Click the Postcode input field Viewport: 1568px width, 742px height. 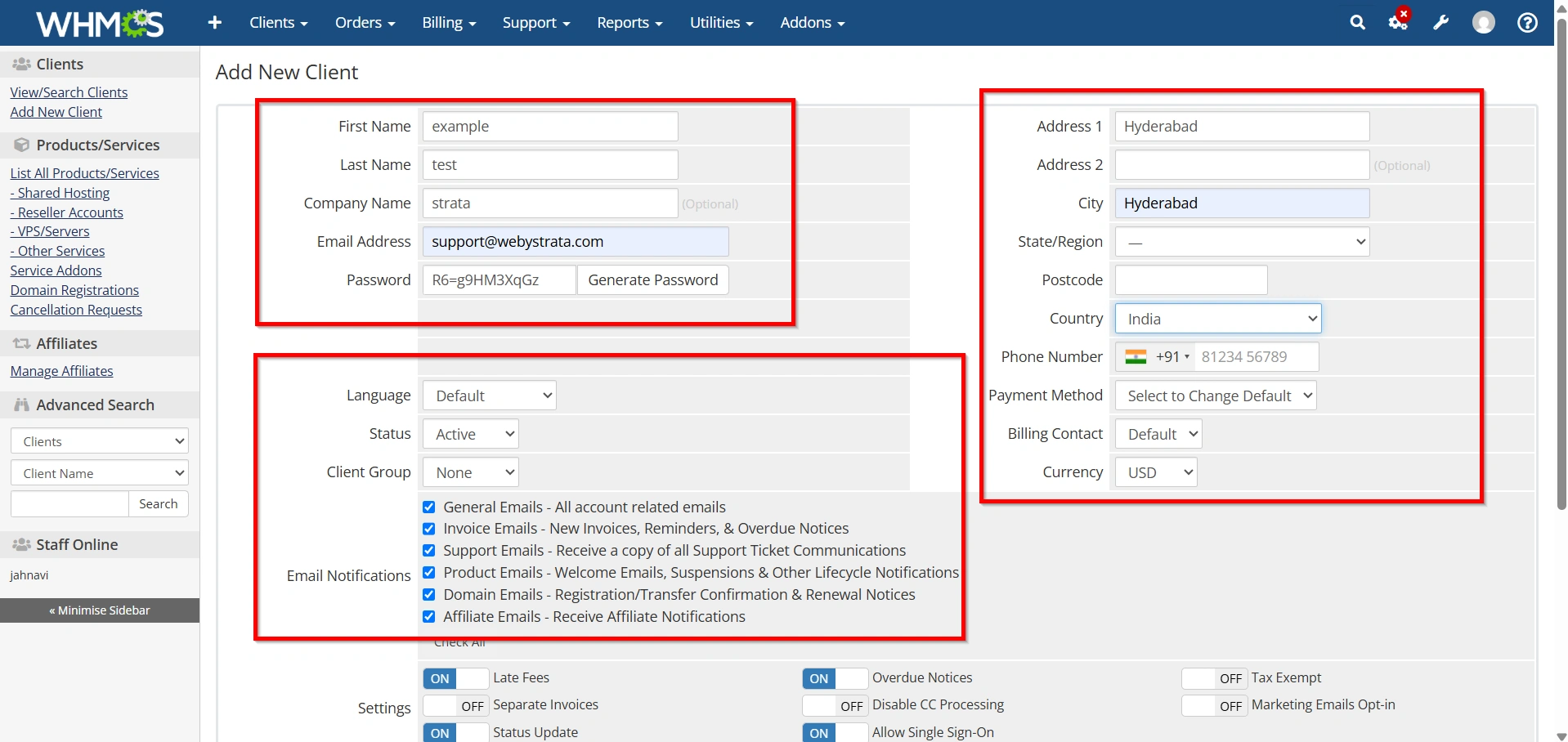[1191, 280]
